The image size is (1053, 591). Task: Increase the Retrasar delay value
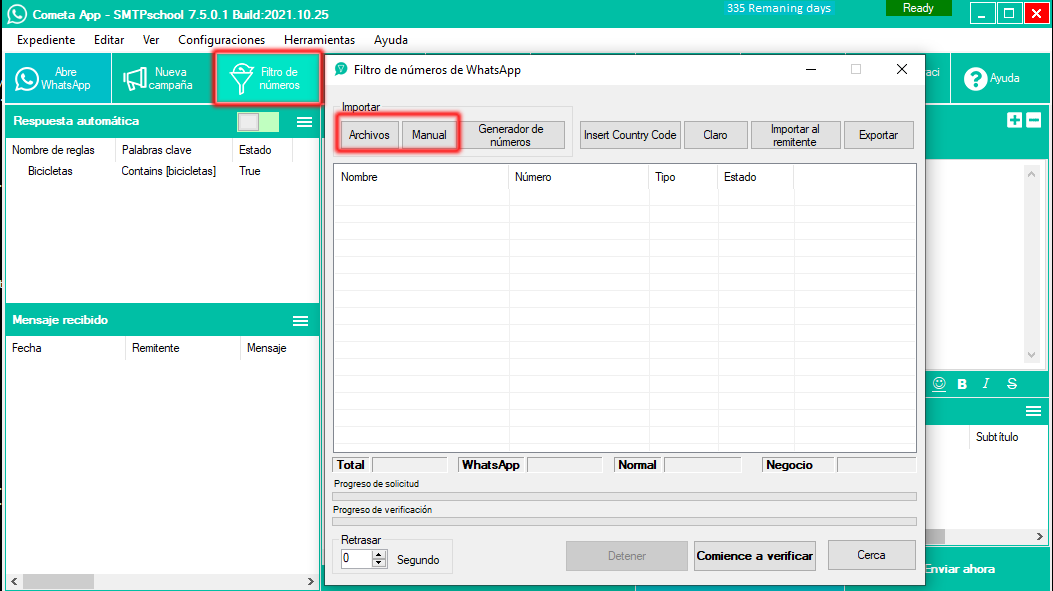click(x=379, y=554)
